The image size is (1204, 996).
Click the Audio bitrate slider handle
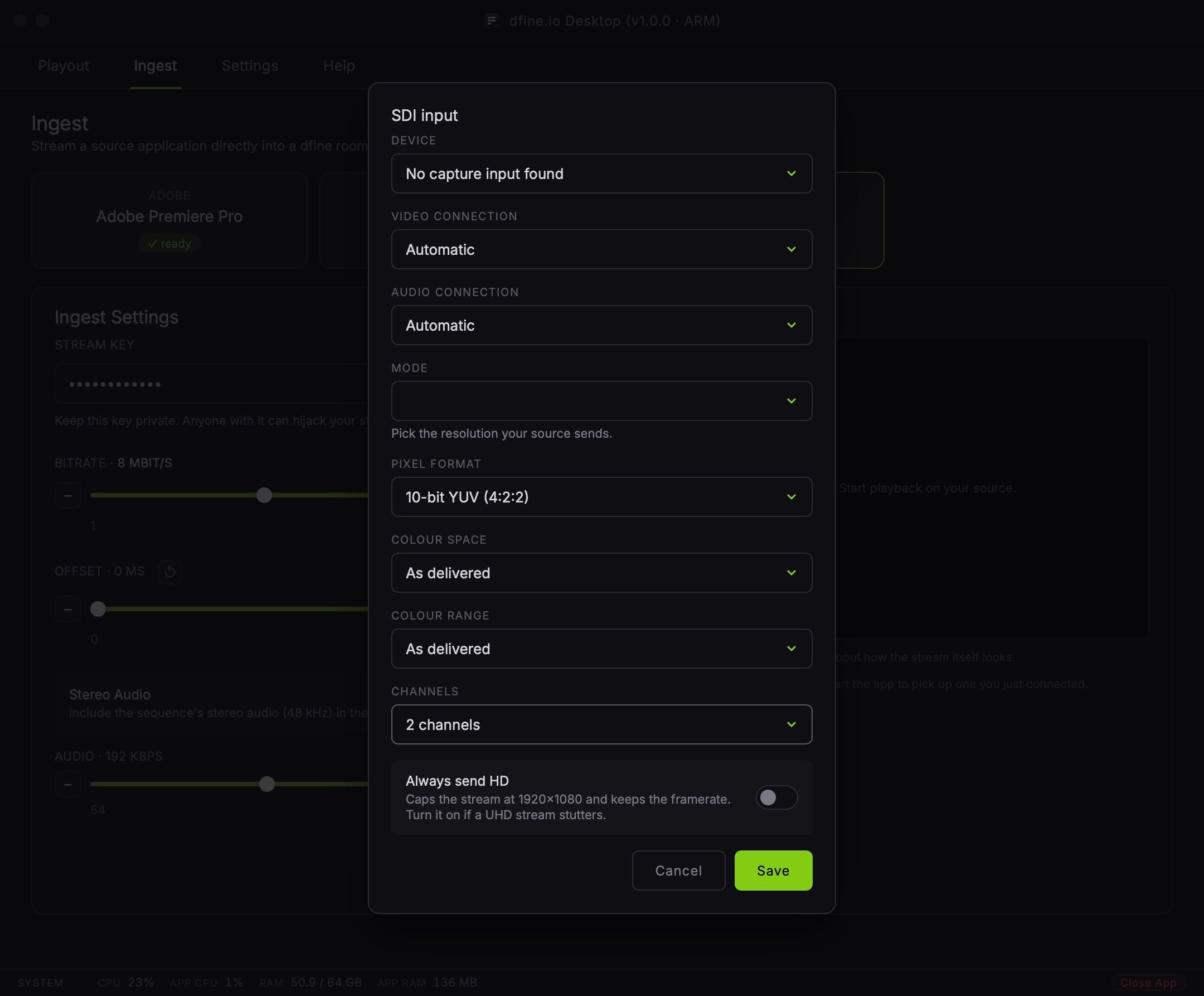coord(266,784)
